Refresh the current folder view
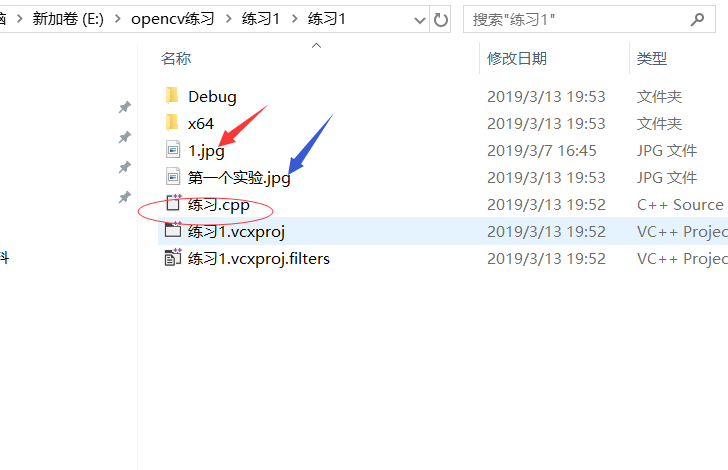The width and height of the screenshot is (728, 470). 440,20
